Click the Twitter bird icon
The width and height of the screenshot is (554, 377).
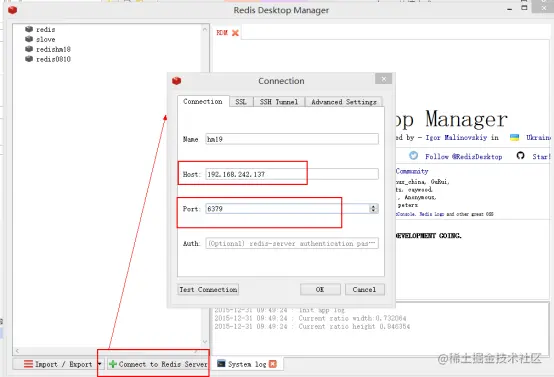point(413,156)
